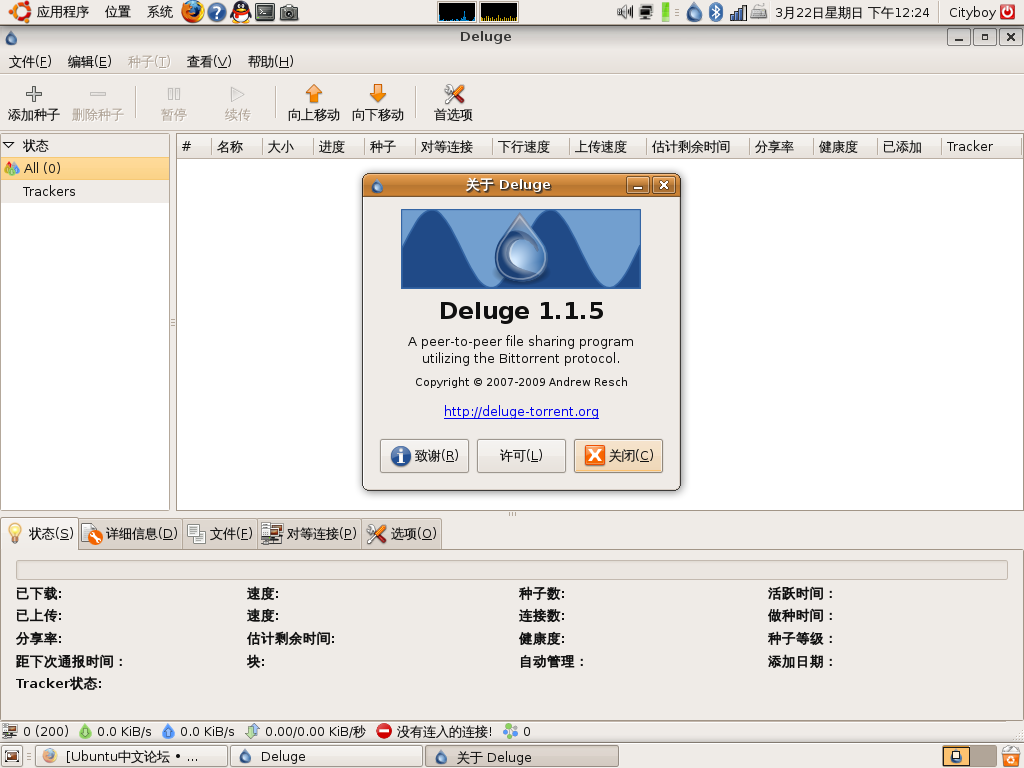Open the 位置 places menu

(118, 12)
